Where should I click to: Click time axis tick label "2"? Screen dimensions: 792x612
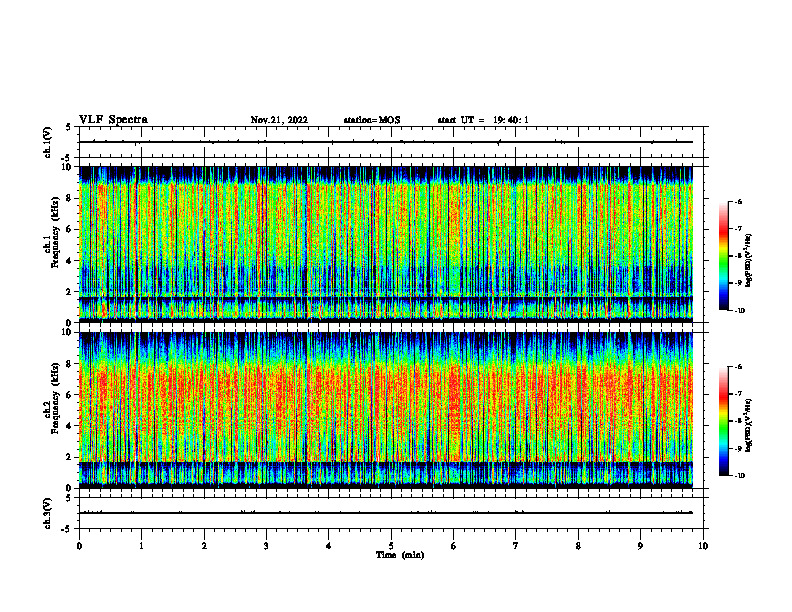point(204,546)
